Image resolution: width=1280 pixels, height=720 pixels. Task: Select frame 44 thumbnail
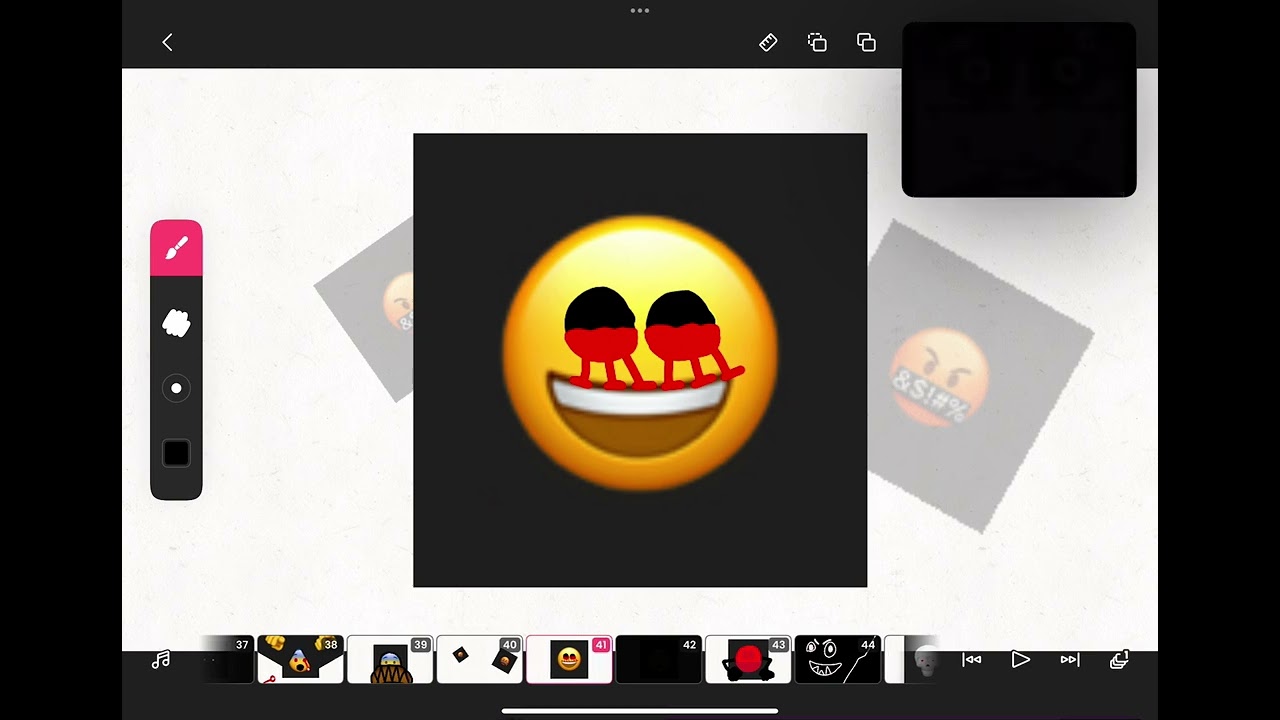click(x=837, y=660)
